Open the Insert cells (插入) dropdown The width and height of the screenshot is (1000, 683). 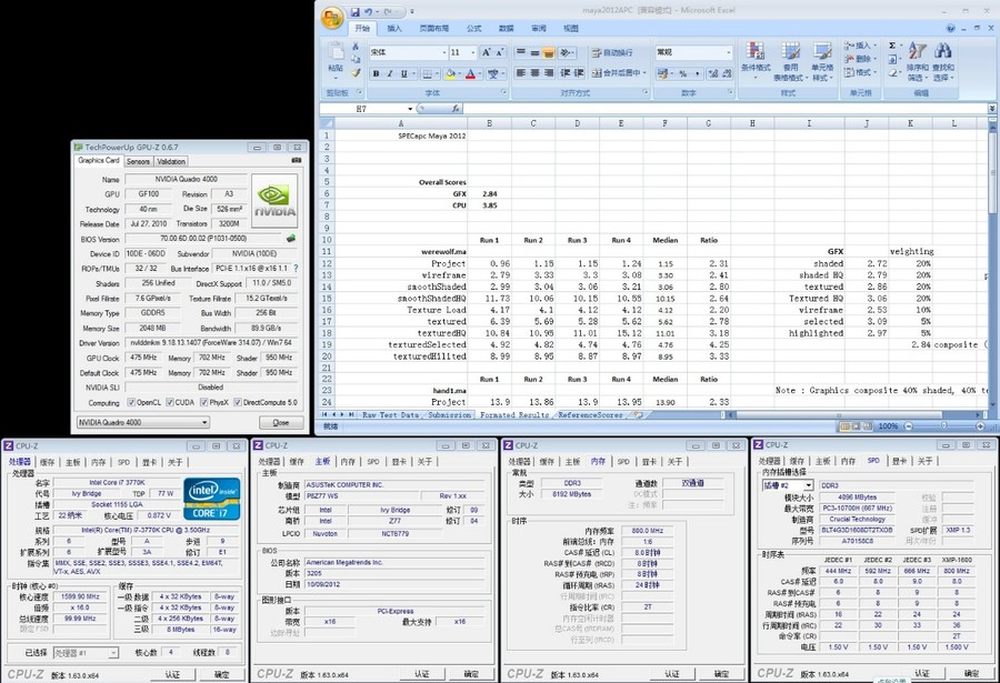(x=860, y=46)
